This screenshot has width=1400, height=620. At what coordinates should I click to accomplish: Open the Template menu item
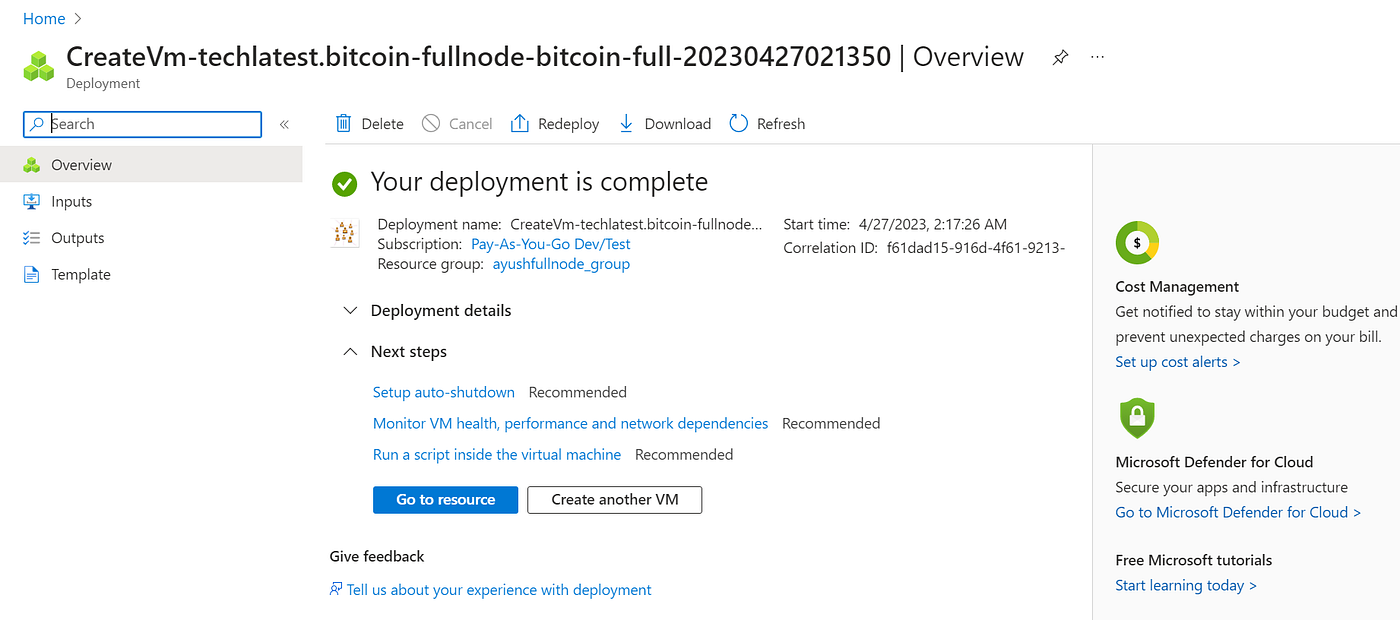click(x=151, y=274)
